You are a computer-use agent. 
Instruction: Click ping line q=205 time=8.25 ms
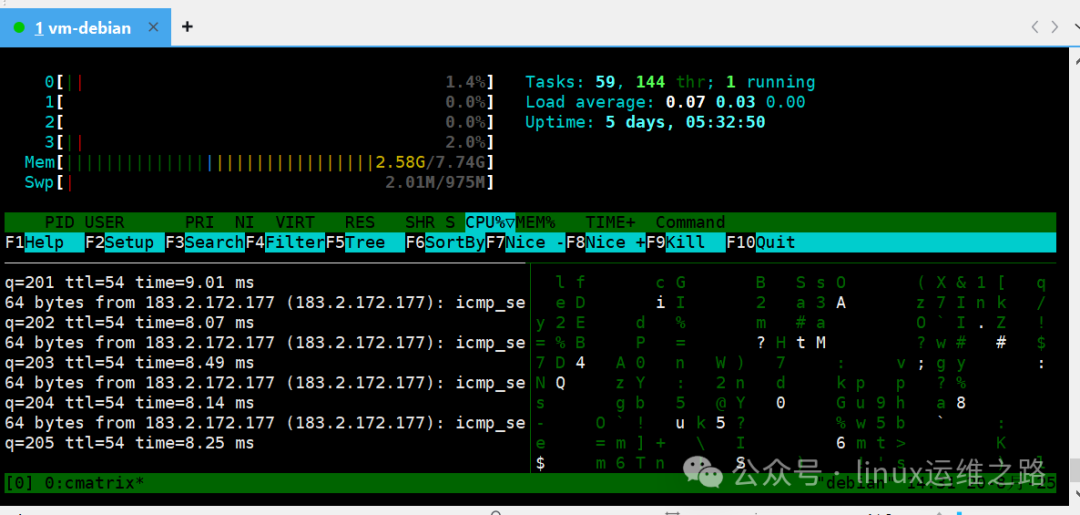[129, 442]
